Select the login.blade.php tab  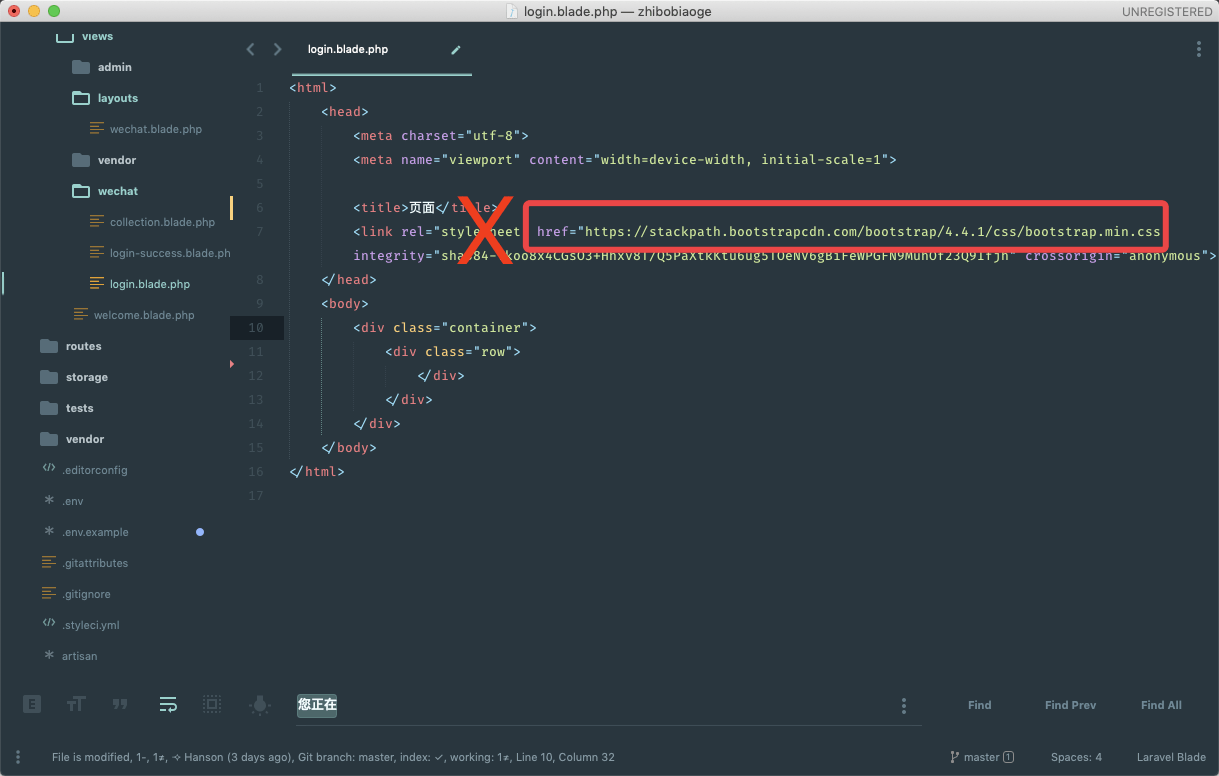tap(348, 49)
